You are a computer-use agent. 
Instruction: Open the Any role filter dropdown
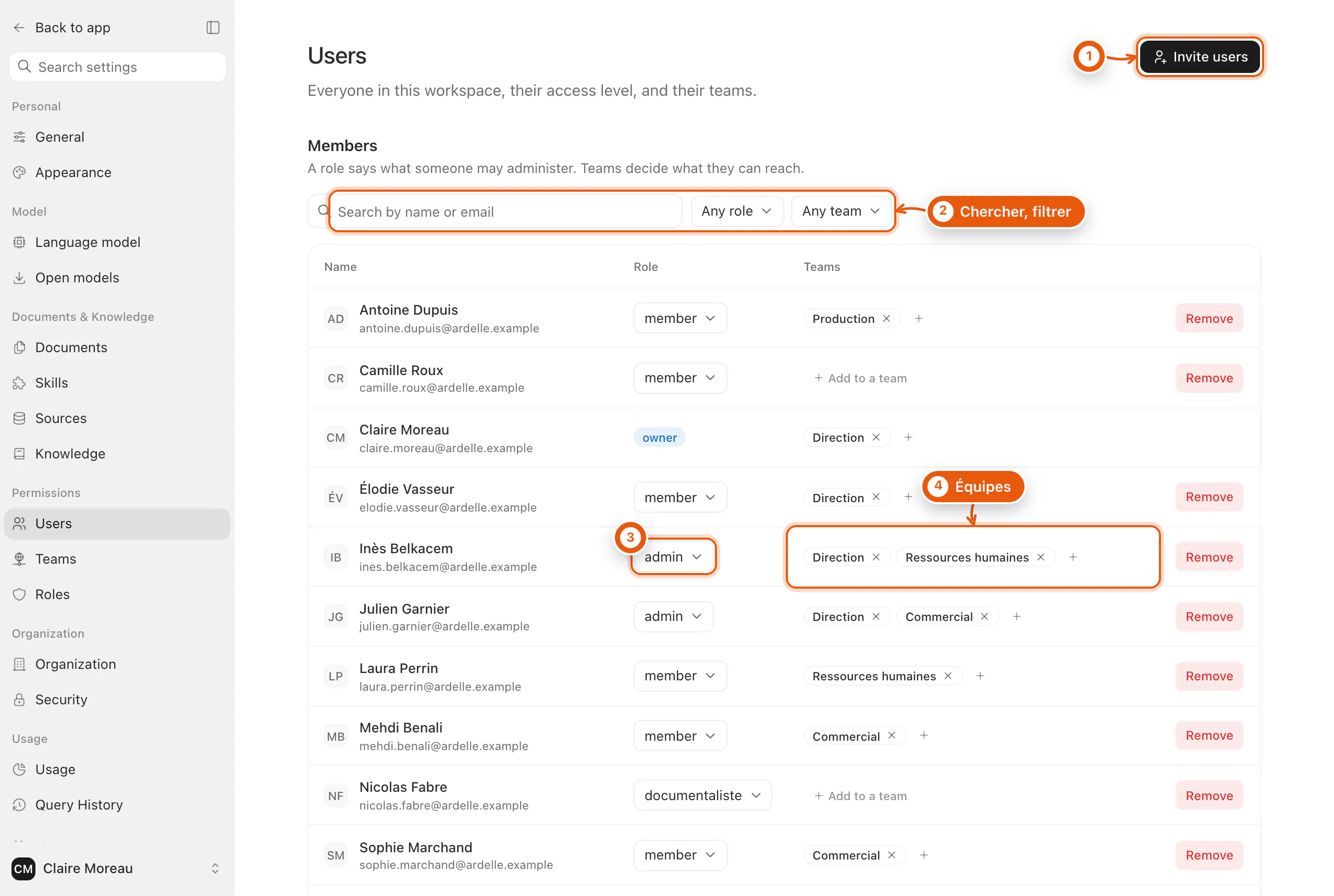737,211
